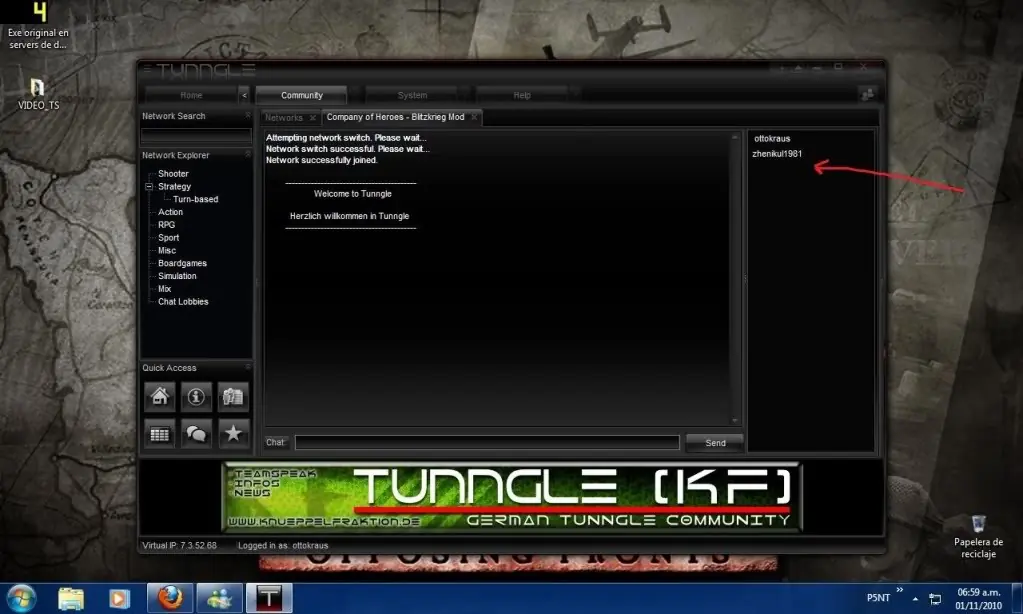Select user ottokraus in the member list

(x=772, y=138)
